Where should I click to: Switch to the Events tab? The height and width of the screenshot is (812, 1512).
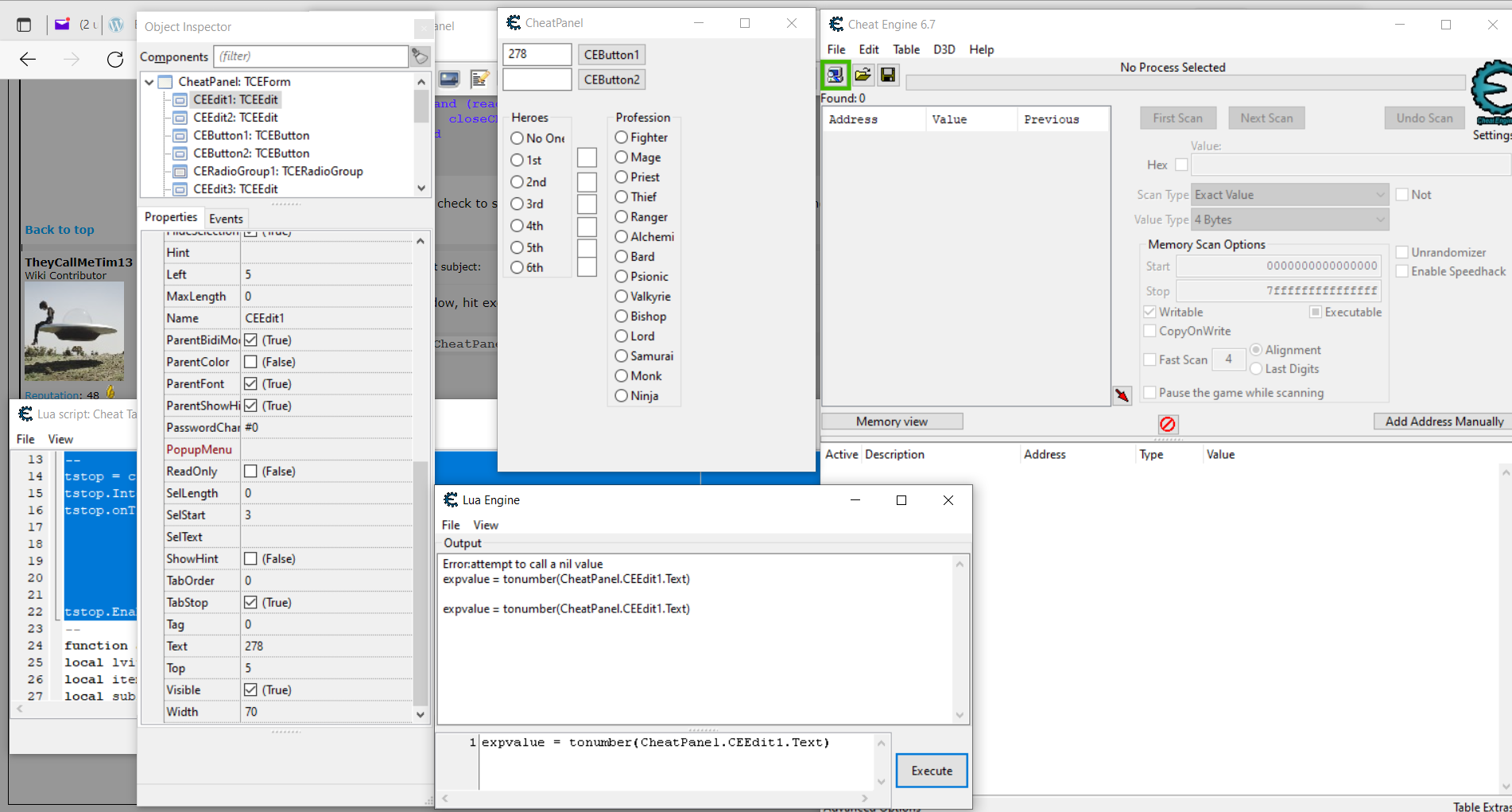point(226,219)
